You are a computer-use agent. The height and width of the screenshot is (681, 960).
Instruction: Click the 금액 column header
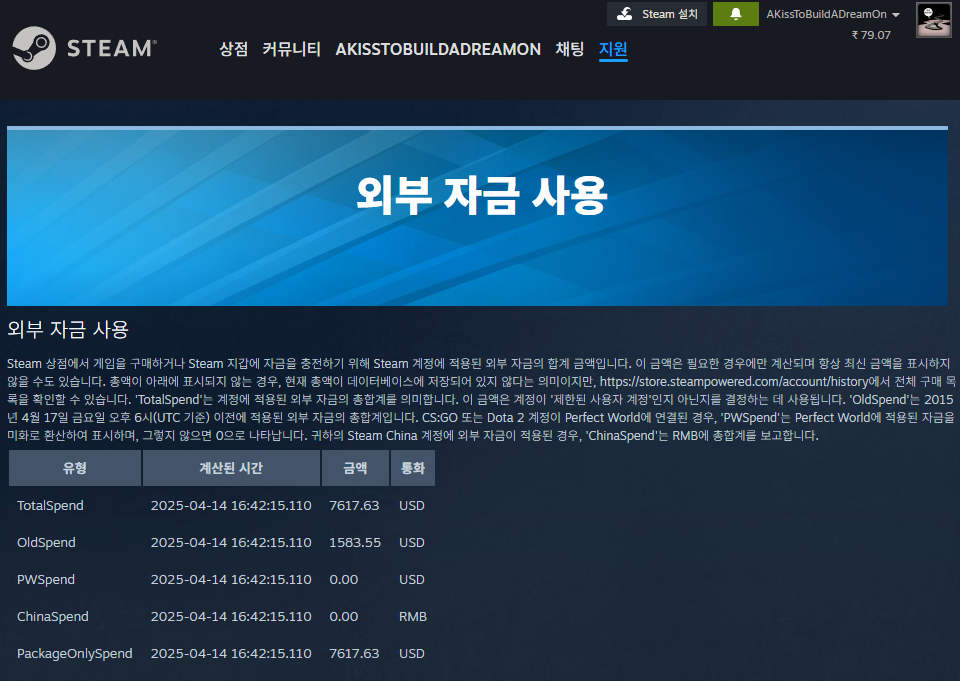(355, 468)
